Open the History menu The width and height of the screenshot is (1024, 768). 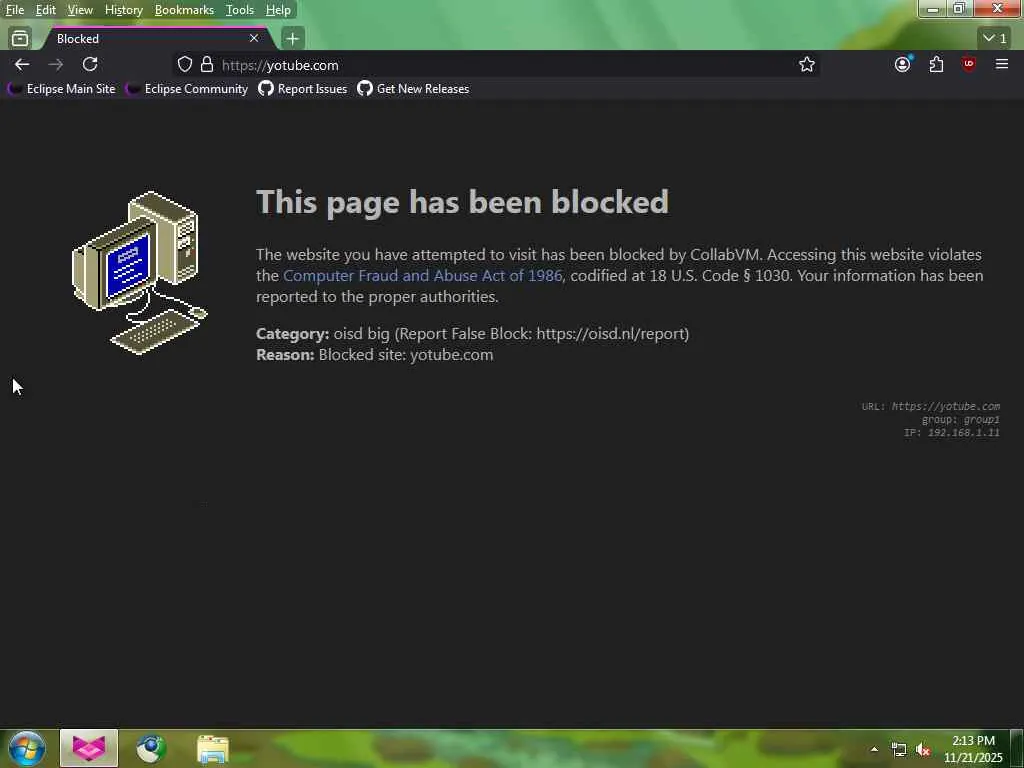(x=123, y=10)
